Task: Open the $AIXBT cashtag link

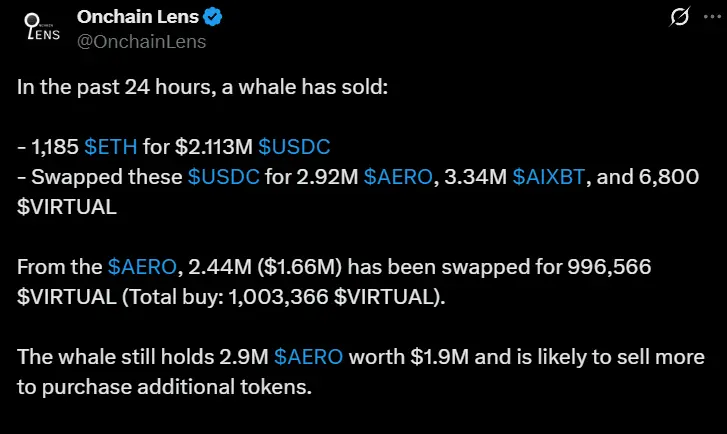Action: [x=549, y=177]
